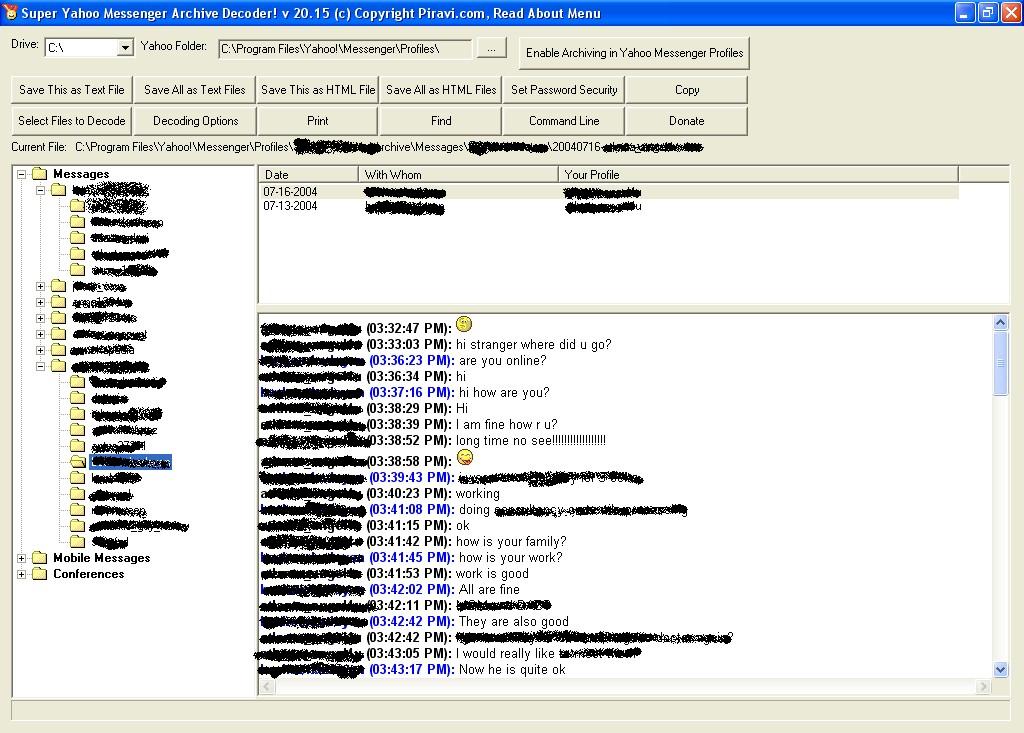Click message 'I am fine how r u?'
Viewport: 1024px width, 733px height.
pos(507,425)
